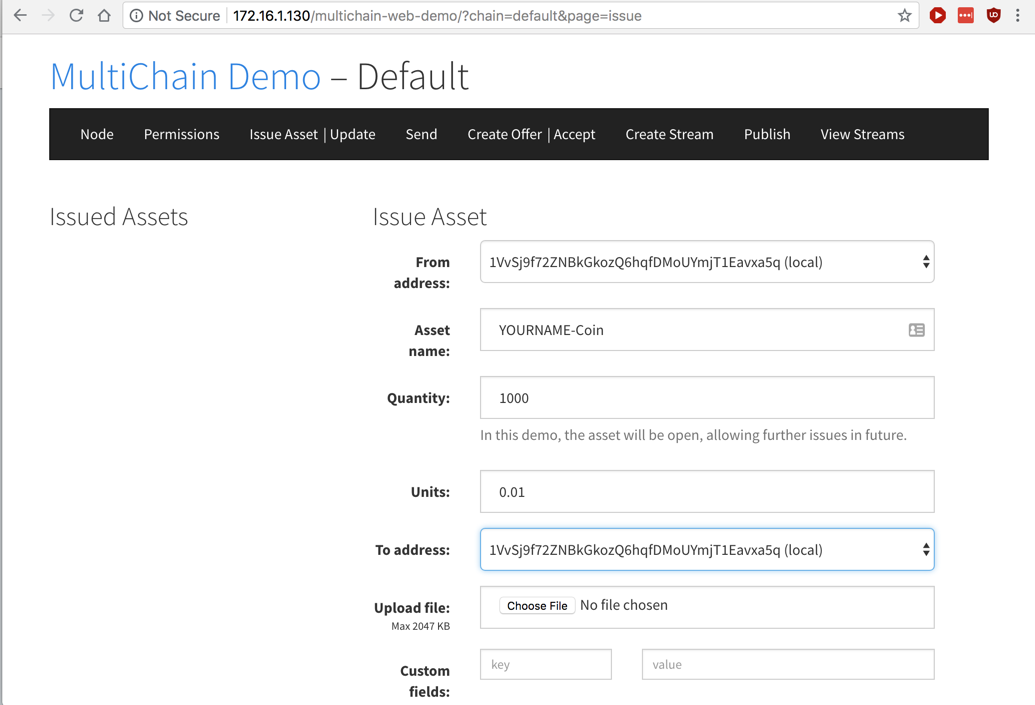Viewport: 1035px width, 705px height.
Task: Open the Chrome three-dot menu
Action: click(x=1018, y=16)
